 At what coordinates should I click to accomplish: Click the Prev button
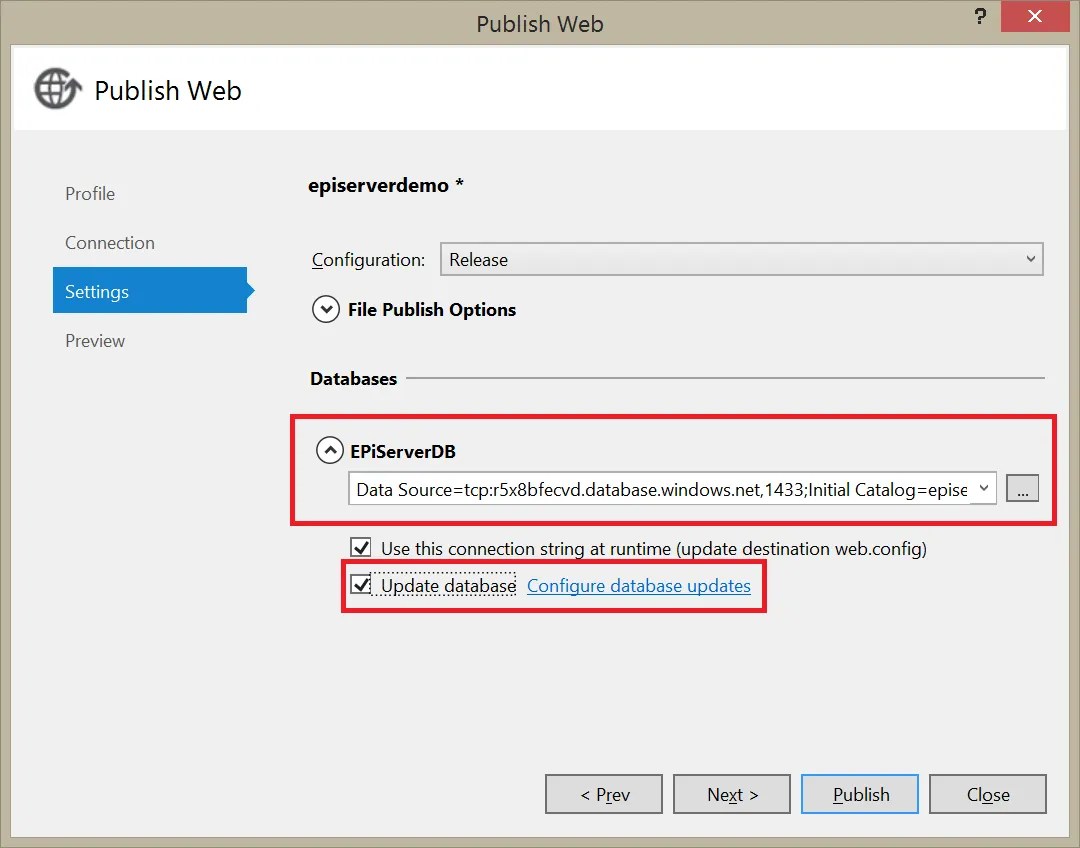(604, 794)
